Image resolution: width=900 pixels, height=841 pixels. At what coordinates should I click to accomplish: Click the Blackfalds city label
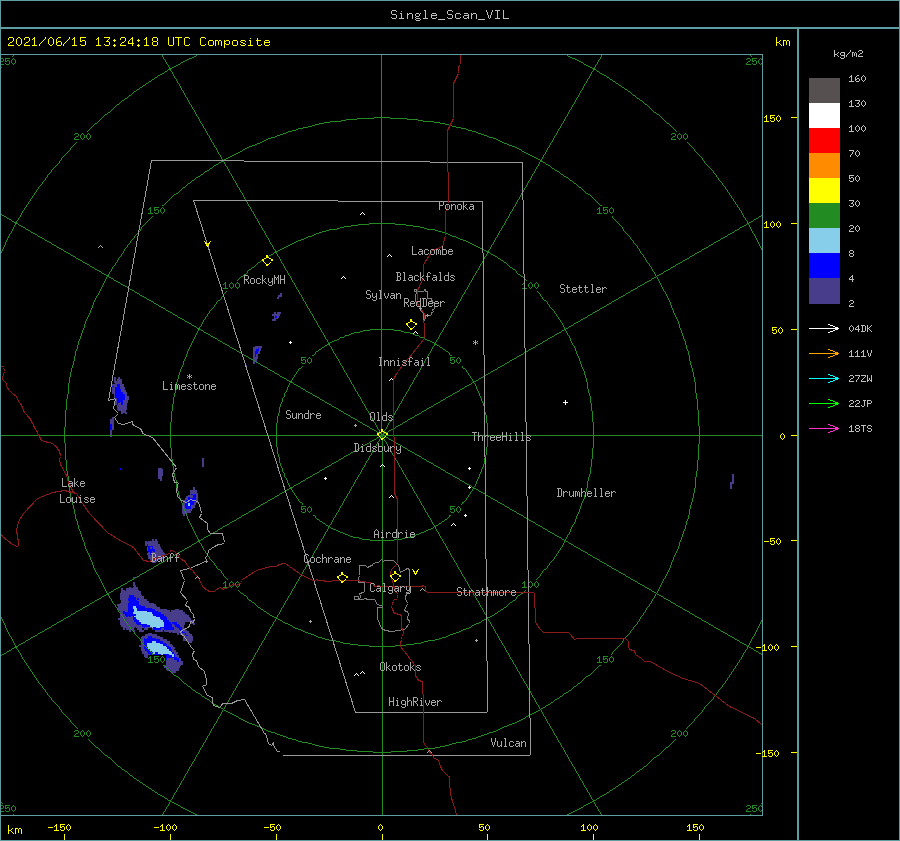[x=425, y=277]
